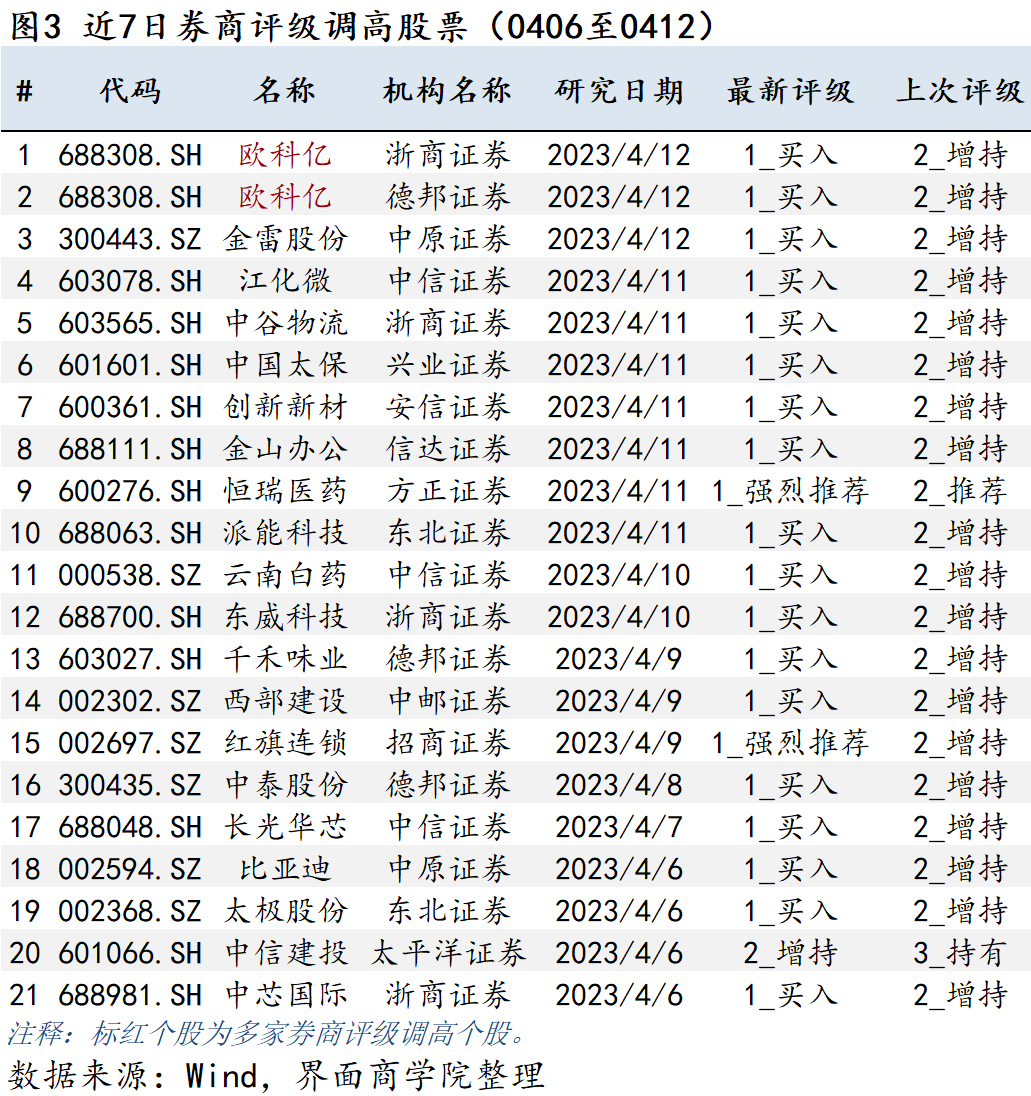
Task: Click date 2023/4/7
Action: [x=619, y=827]
